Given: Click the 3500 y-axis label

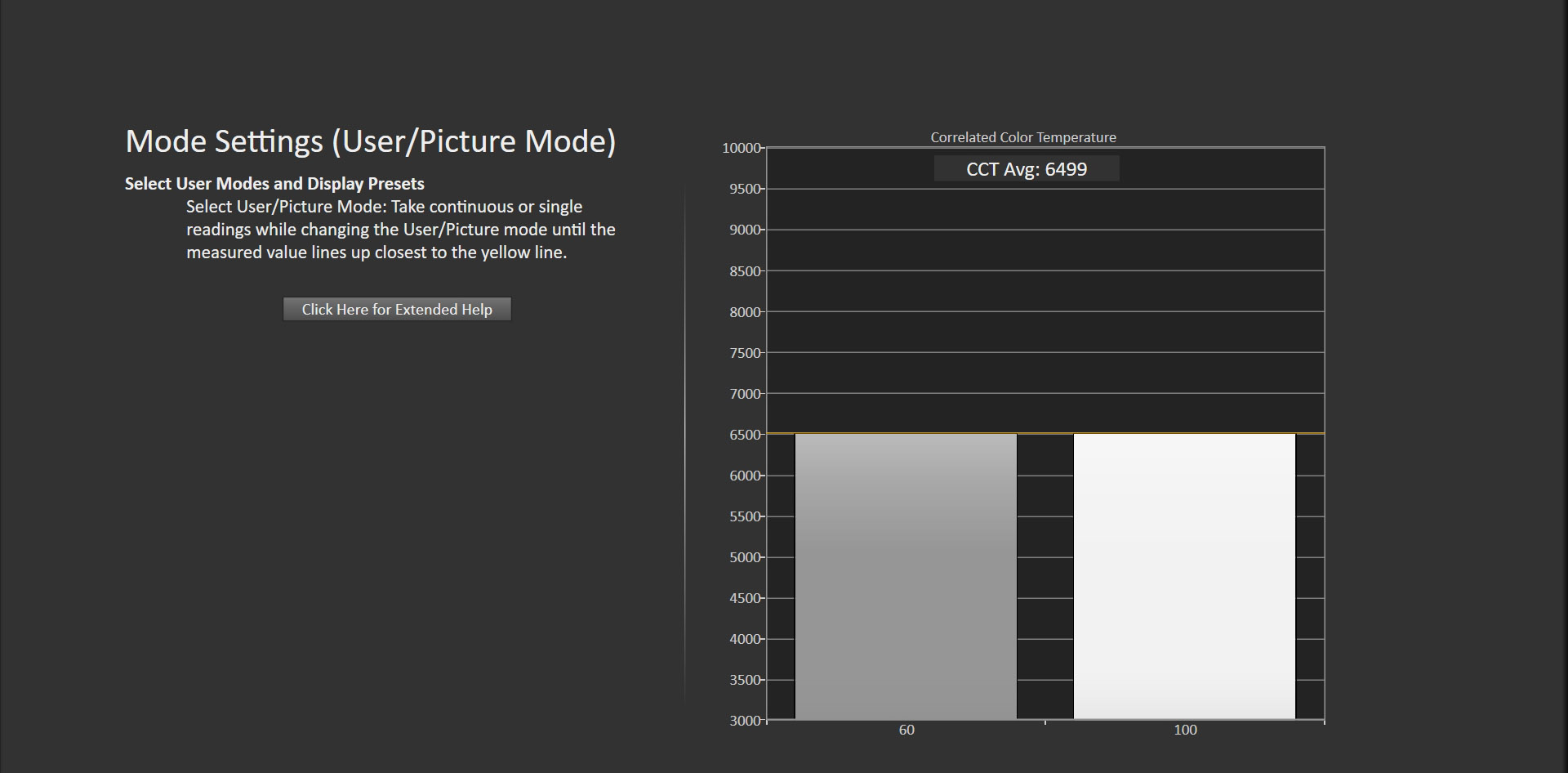Looking at the screenshot, I should coord(745,680).
